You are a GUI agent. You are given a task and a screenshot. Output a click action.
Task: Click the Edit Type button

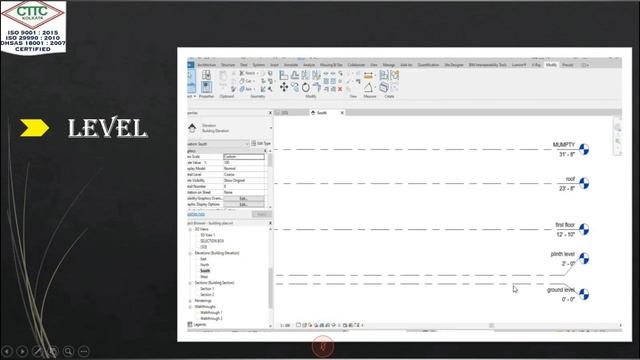click(x=261, y=143)
